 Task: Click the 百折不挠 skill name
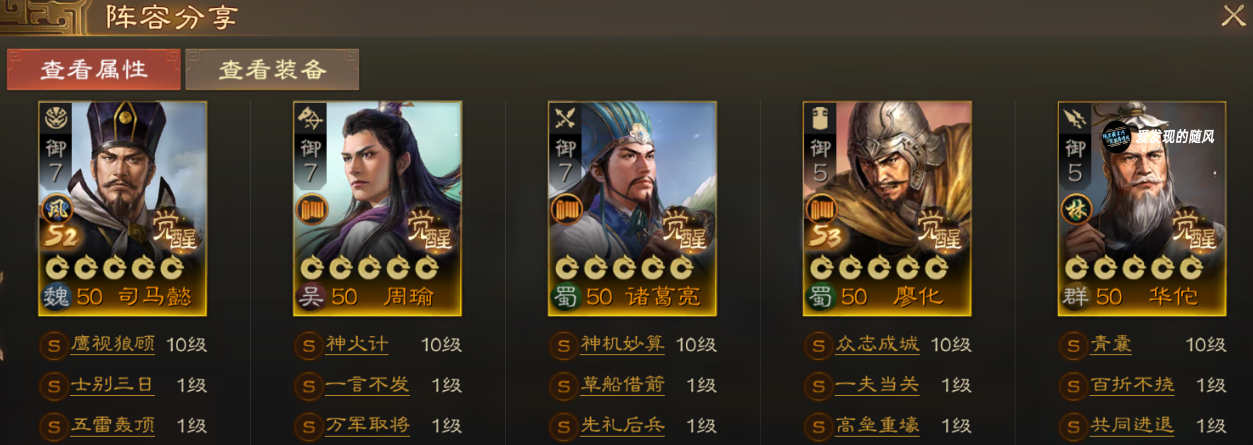[x=1132, y=385]
